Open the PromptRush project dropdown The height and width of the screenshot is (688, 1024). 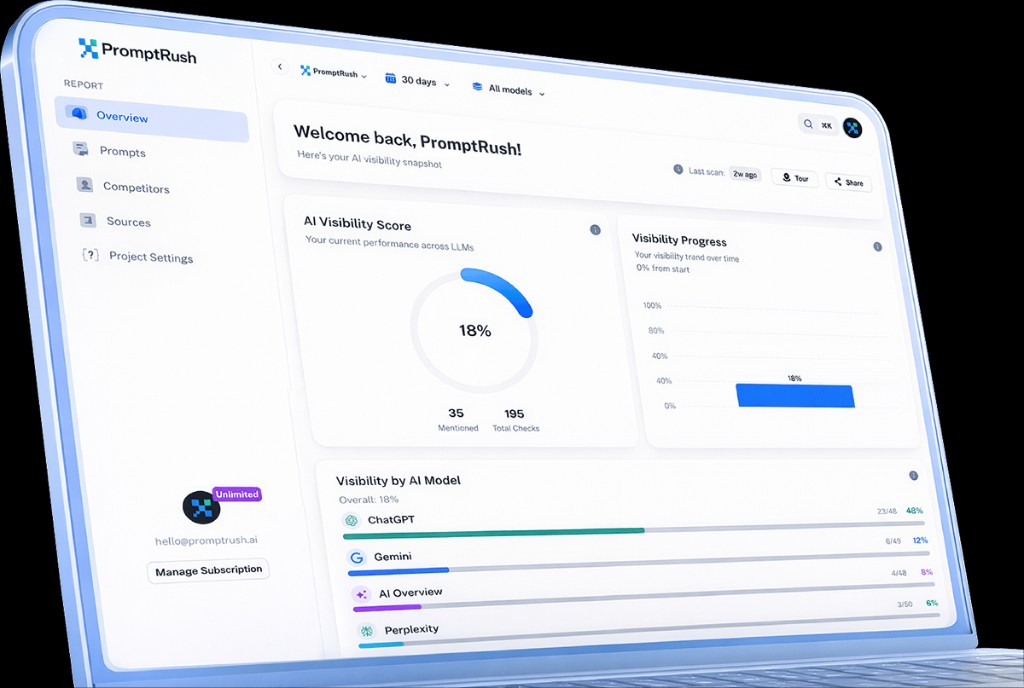point(334,72)
